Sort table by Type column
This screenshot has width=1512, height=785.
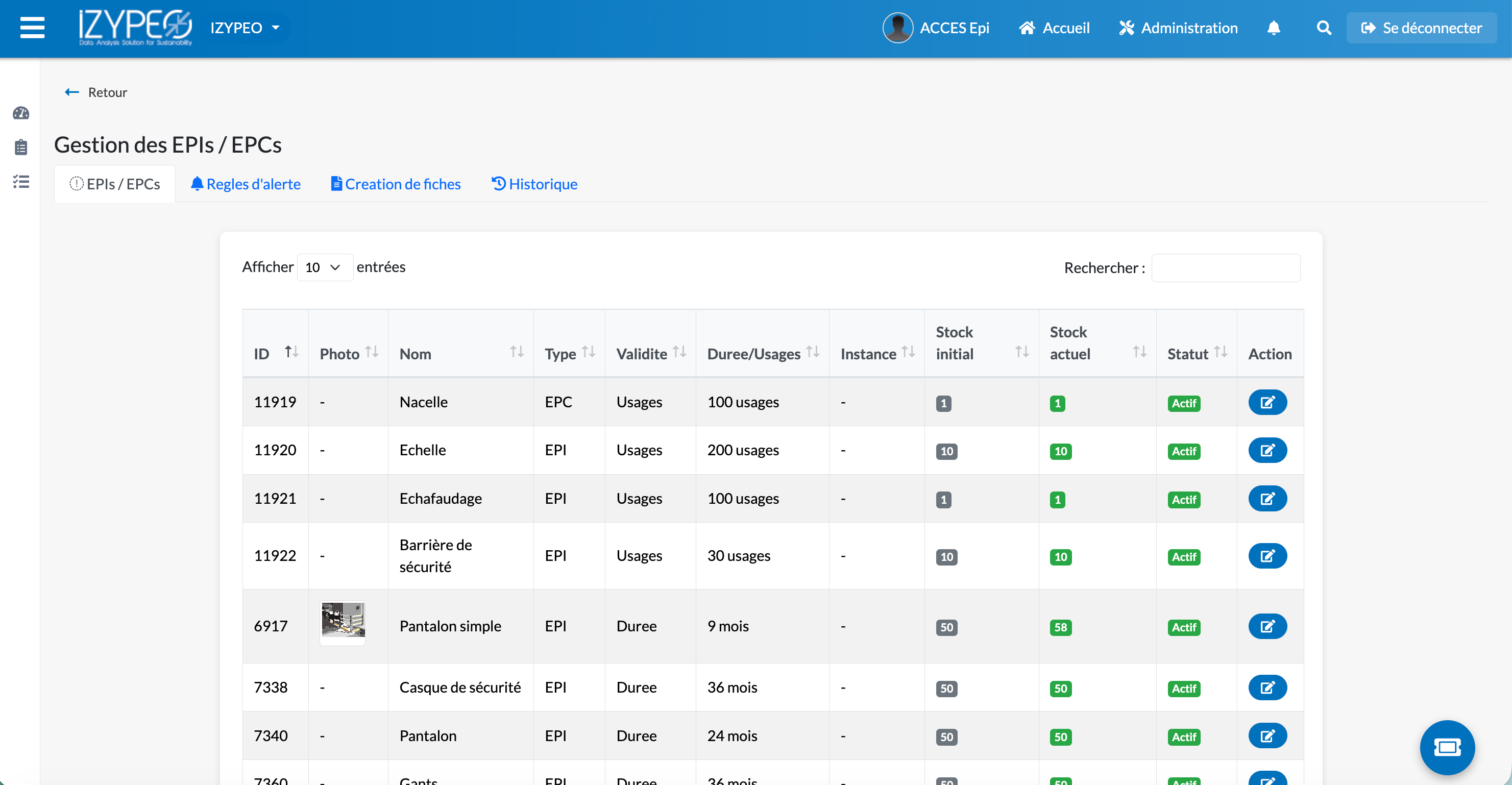point(569,343)
